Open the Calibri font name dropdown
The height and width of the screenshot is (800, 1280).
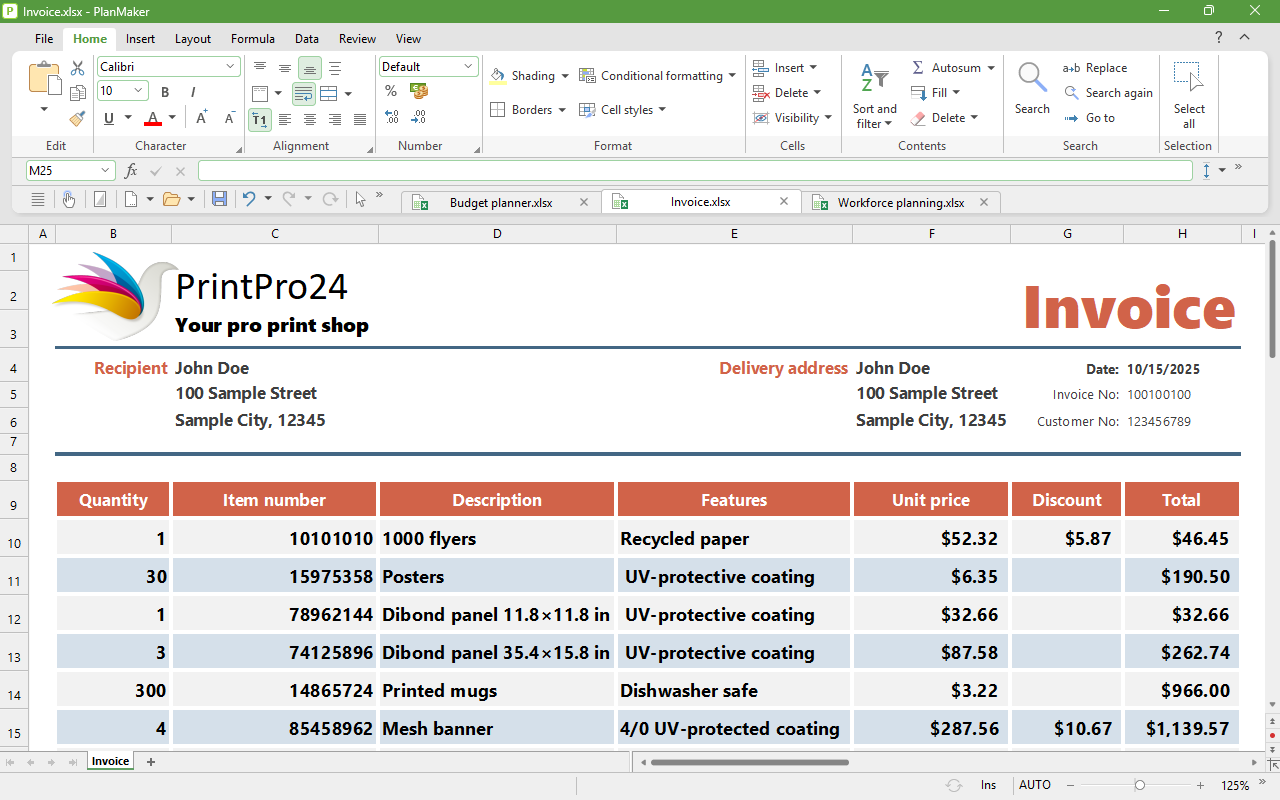[x=169, y=67]
